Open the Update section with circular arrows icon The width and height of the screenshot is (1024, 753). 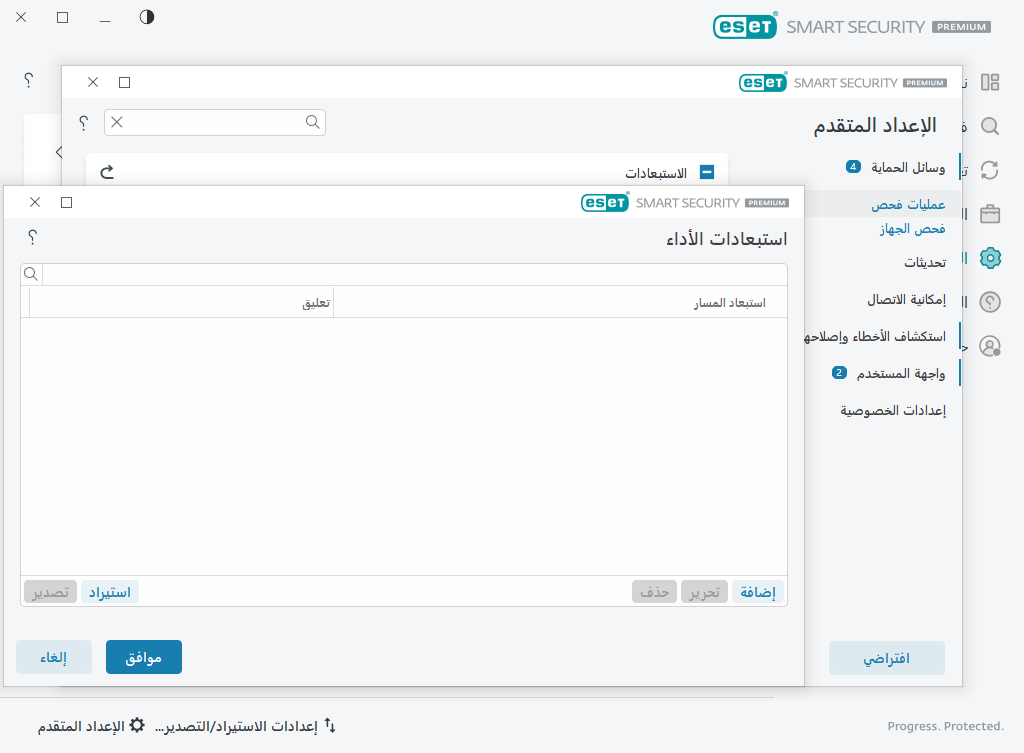click(x=989, y=170)
